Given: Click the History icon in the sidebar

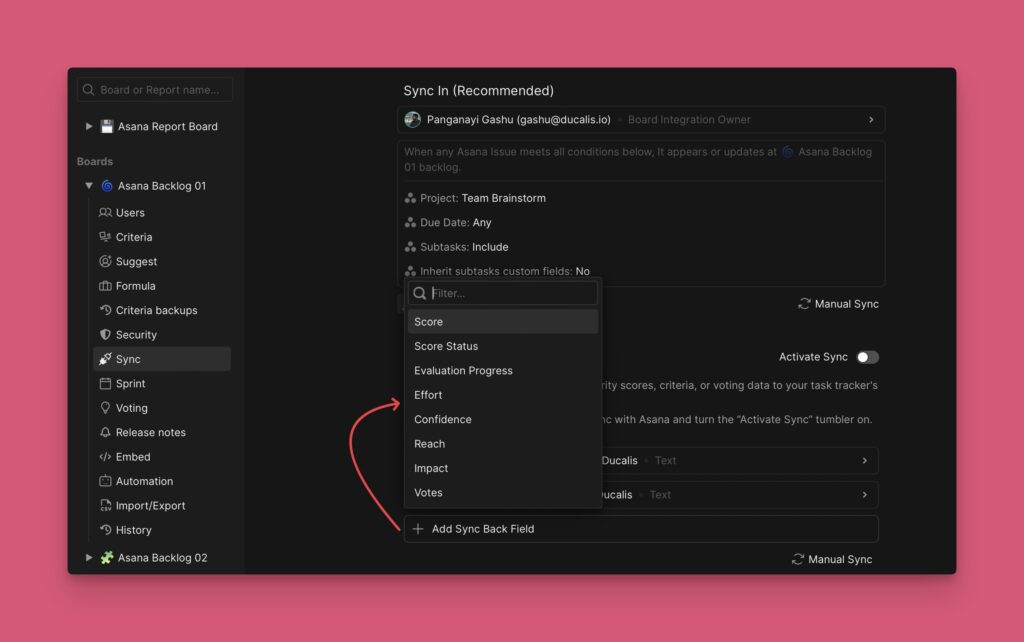Looking at the screenshot, I should coord(104,530).
